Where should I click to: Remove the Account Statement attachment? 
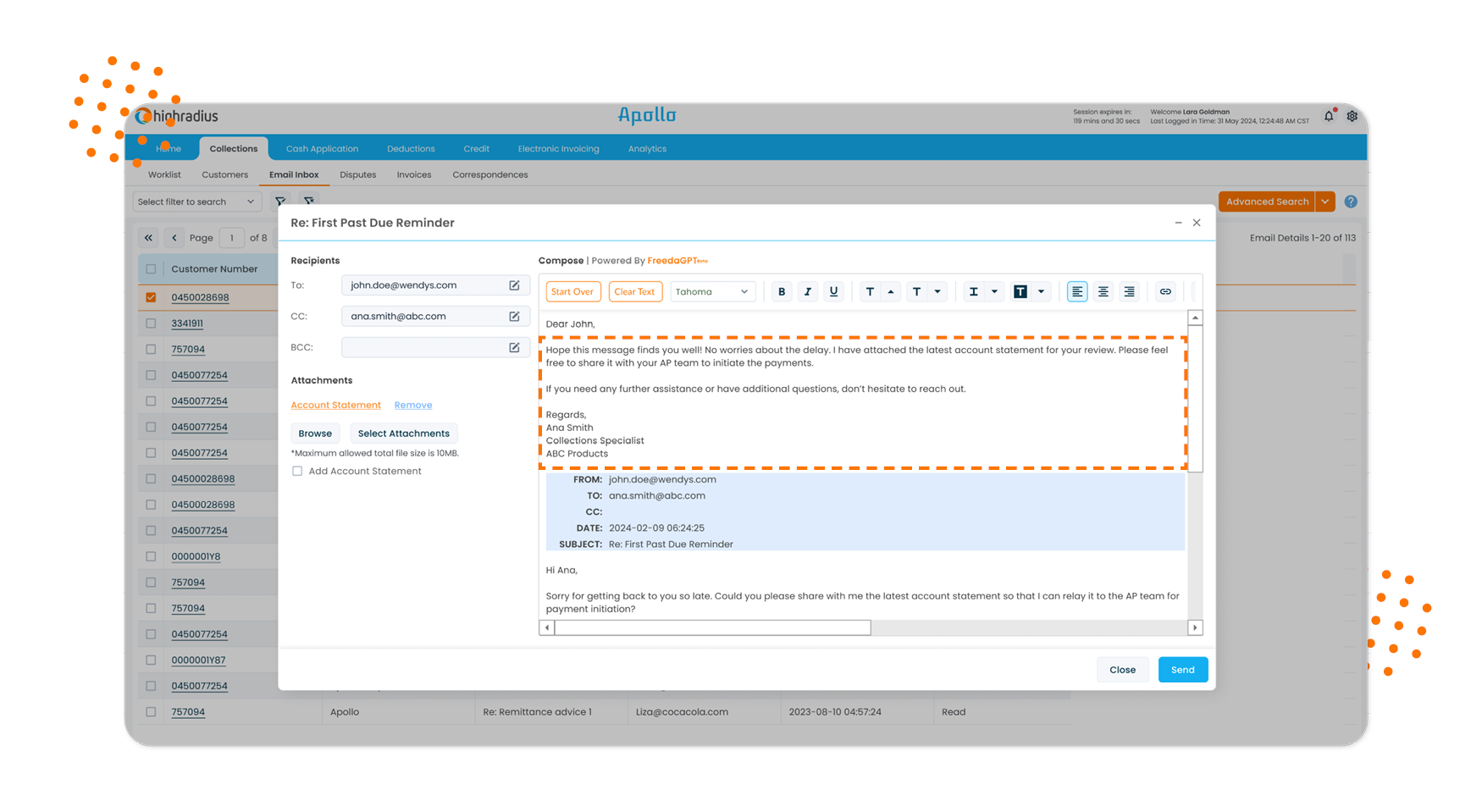coord(412,405)
